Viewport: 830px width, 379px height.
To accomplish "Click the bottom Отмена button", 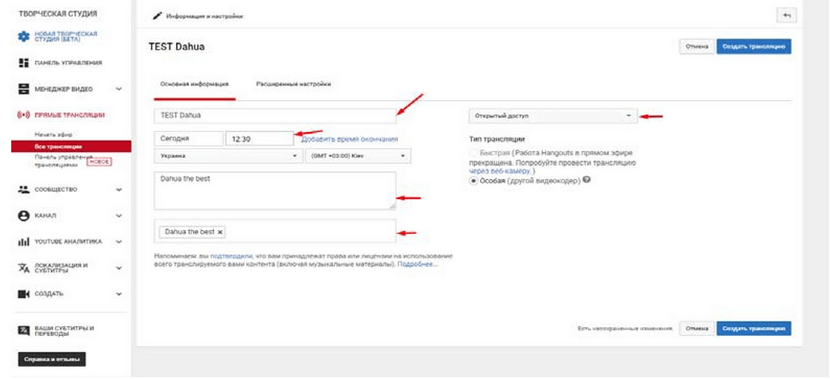I will tap(697, 328).
